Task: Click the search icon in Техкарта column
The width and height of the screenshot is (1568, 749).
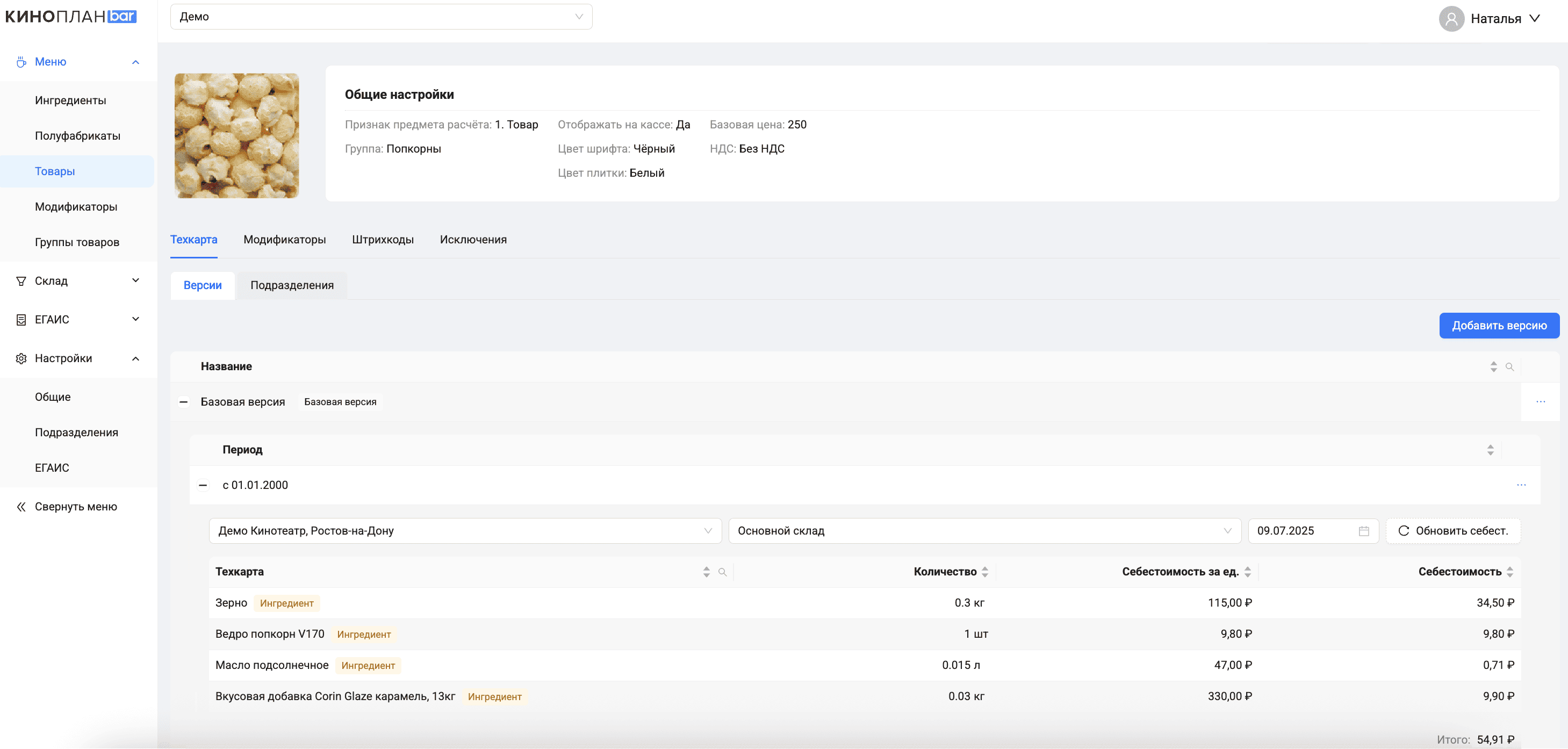Action: [x=722, y=572]
